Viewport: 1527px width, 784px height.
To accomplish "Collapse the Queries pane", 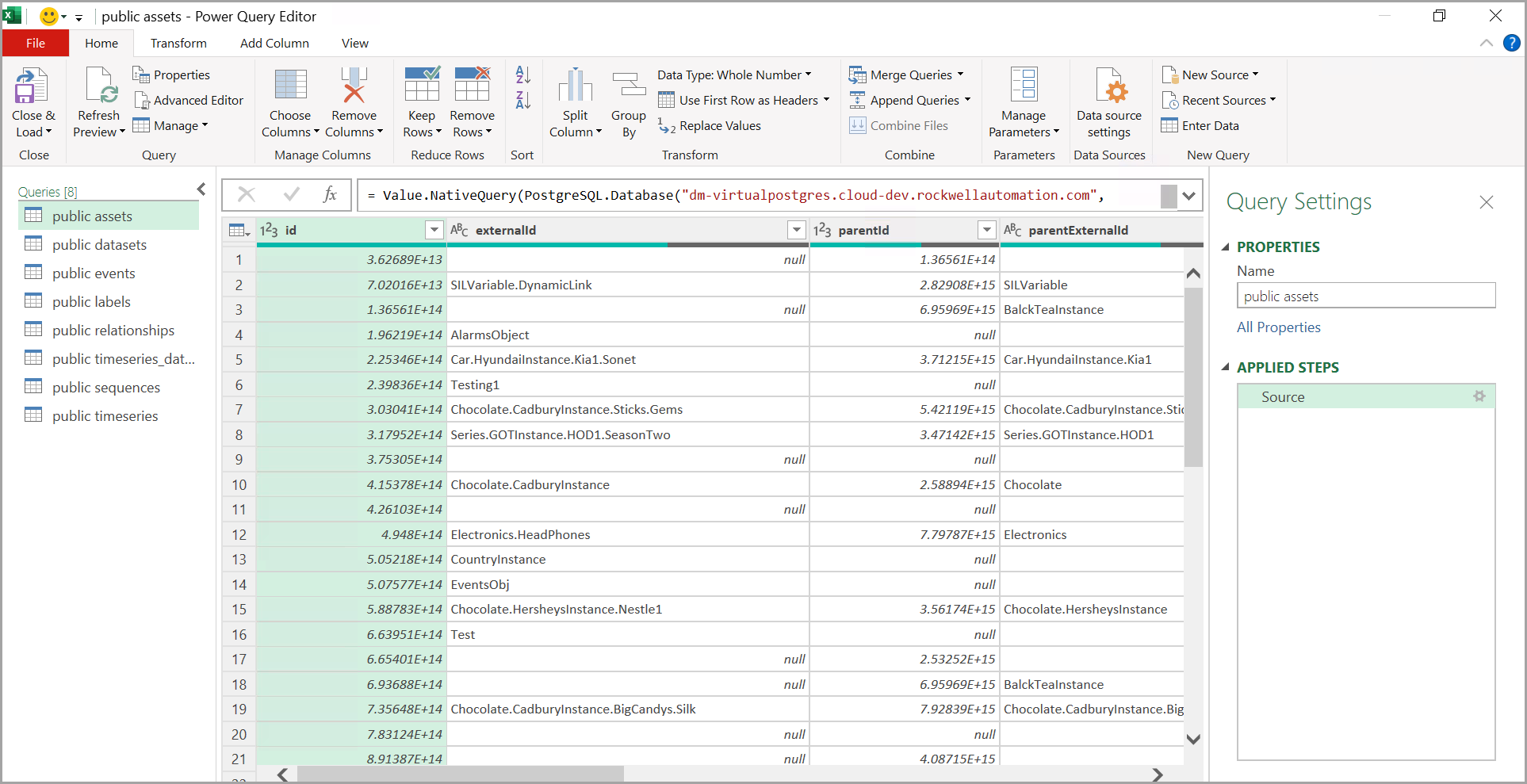I will coord(201,189).
